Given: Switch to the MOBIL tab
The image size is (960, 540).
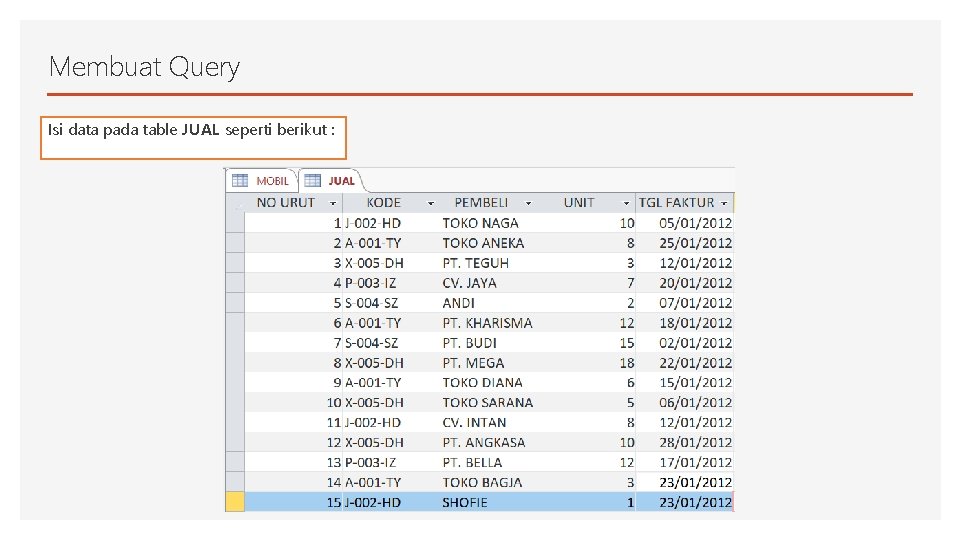Looking at the screenshot, I should point(272,181).
